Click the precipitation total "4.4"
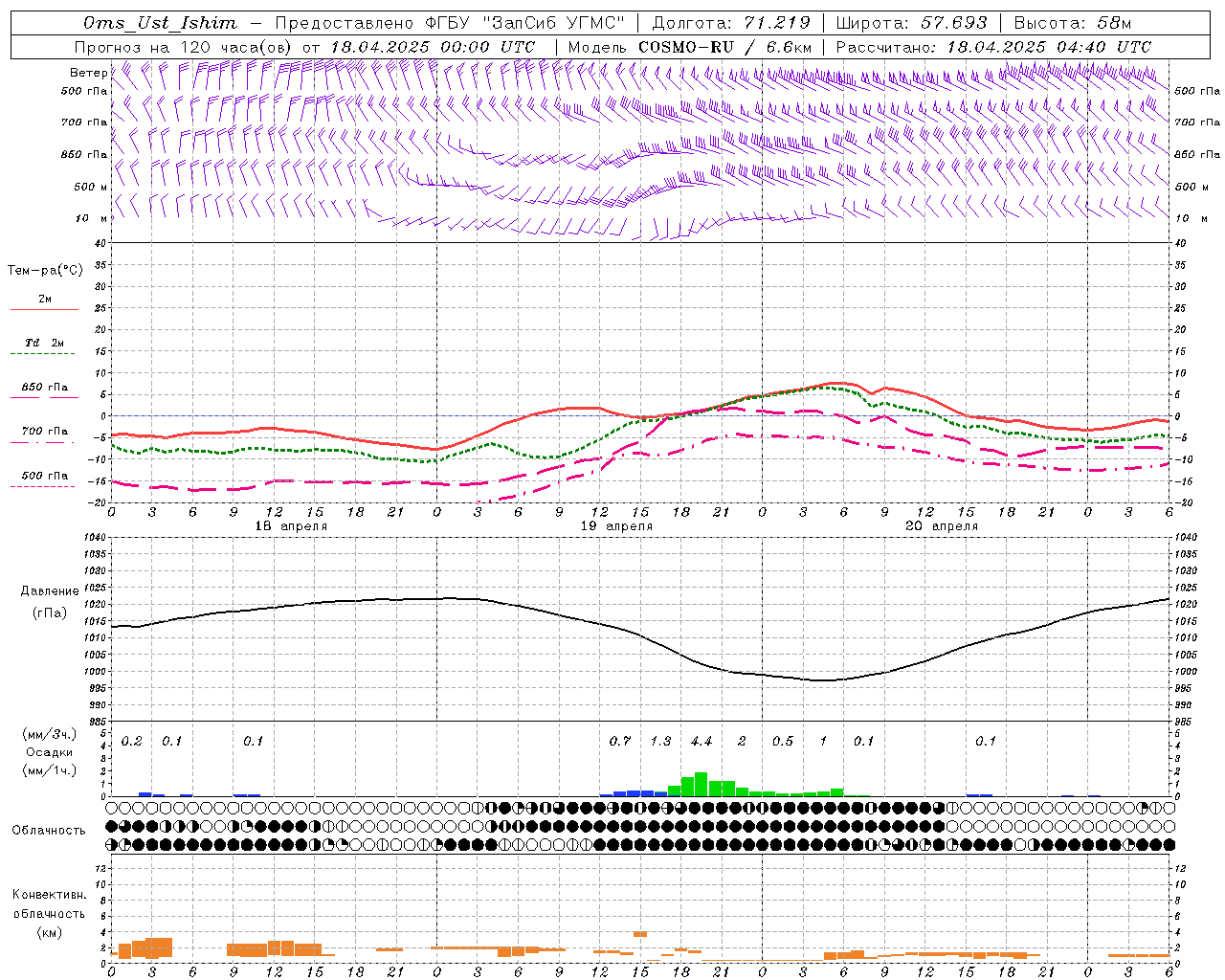 702,741
